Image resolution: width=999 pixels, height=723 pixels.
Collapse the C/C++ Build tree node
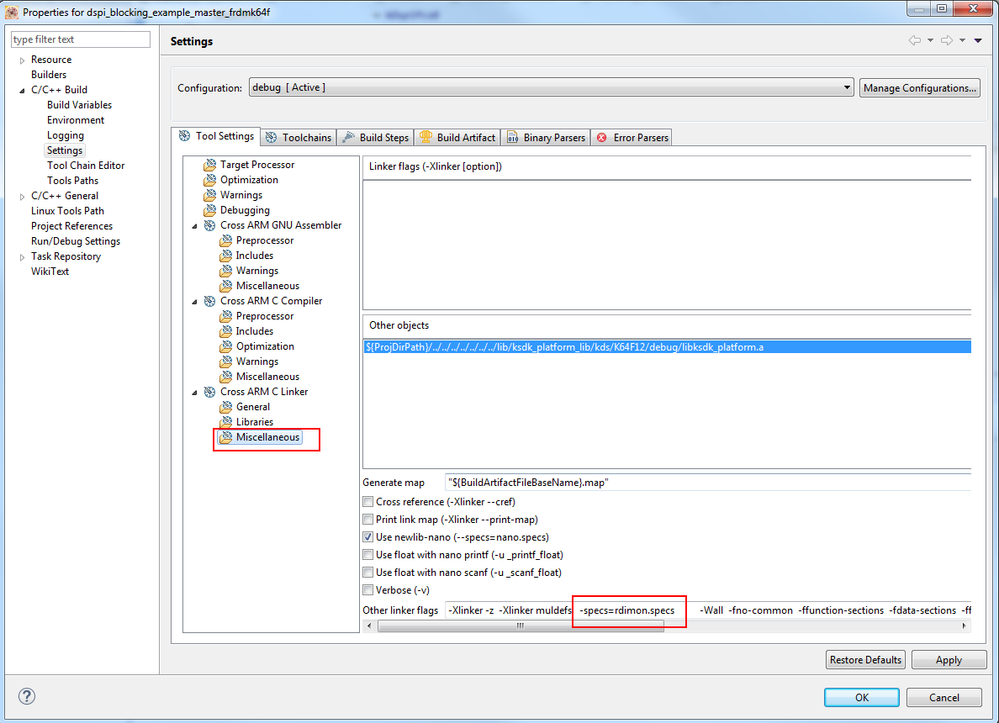(22, 90)
